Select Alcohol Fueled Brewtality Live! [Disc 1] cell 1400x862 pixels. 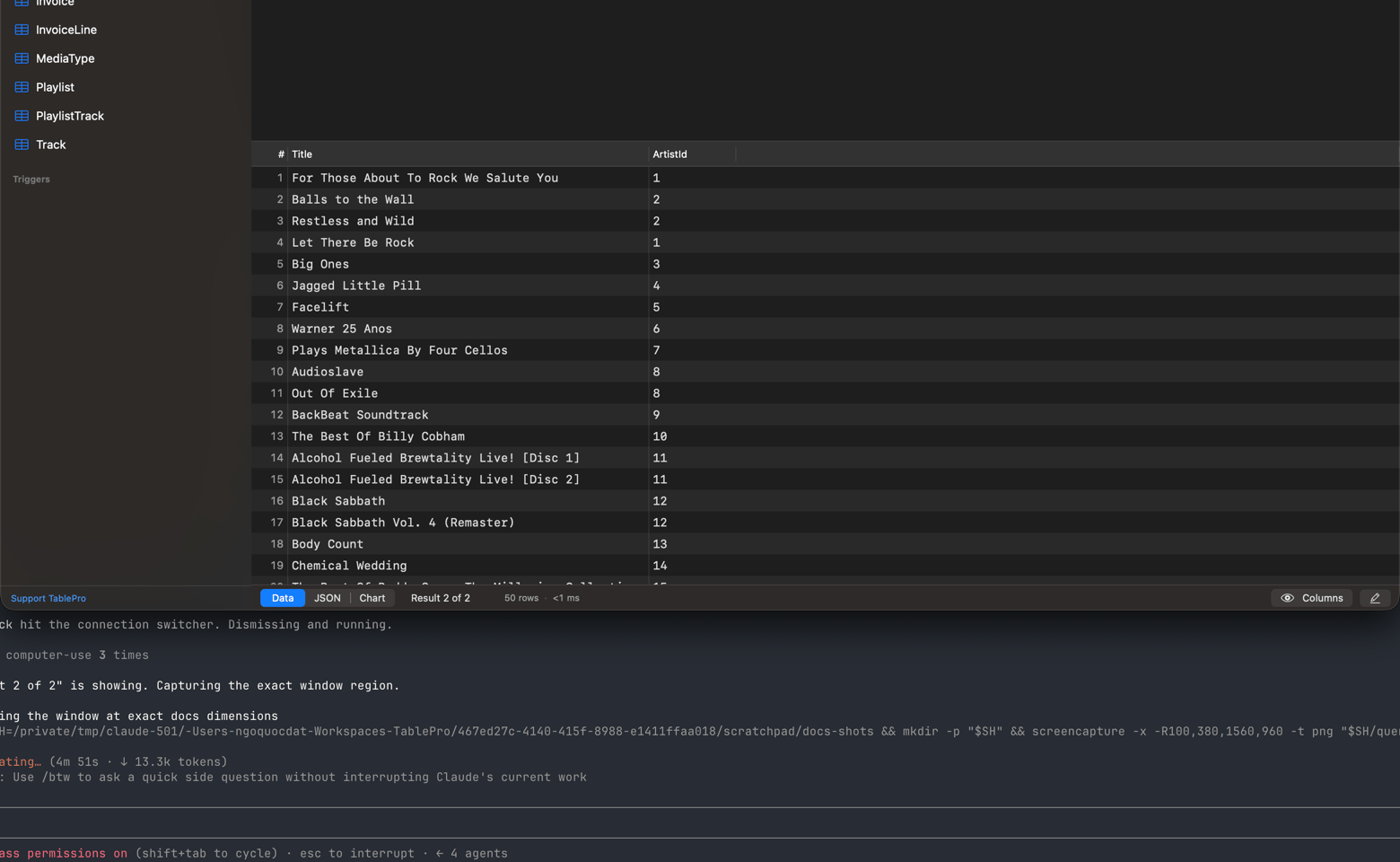pos(468,458)
